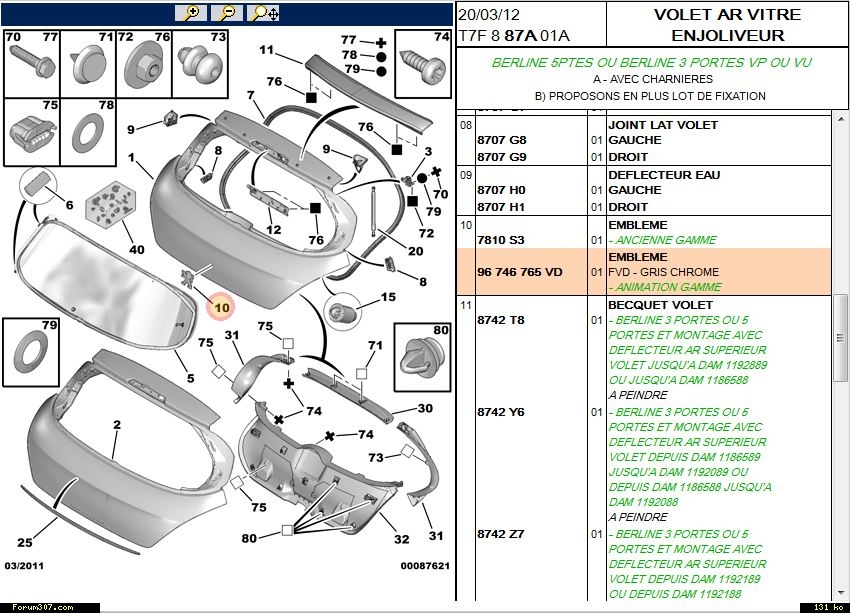Select part reference 8742 T8
The width and height of the screenshot is (850, 613).
[501, 320]
